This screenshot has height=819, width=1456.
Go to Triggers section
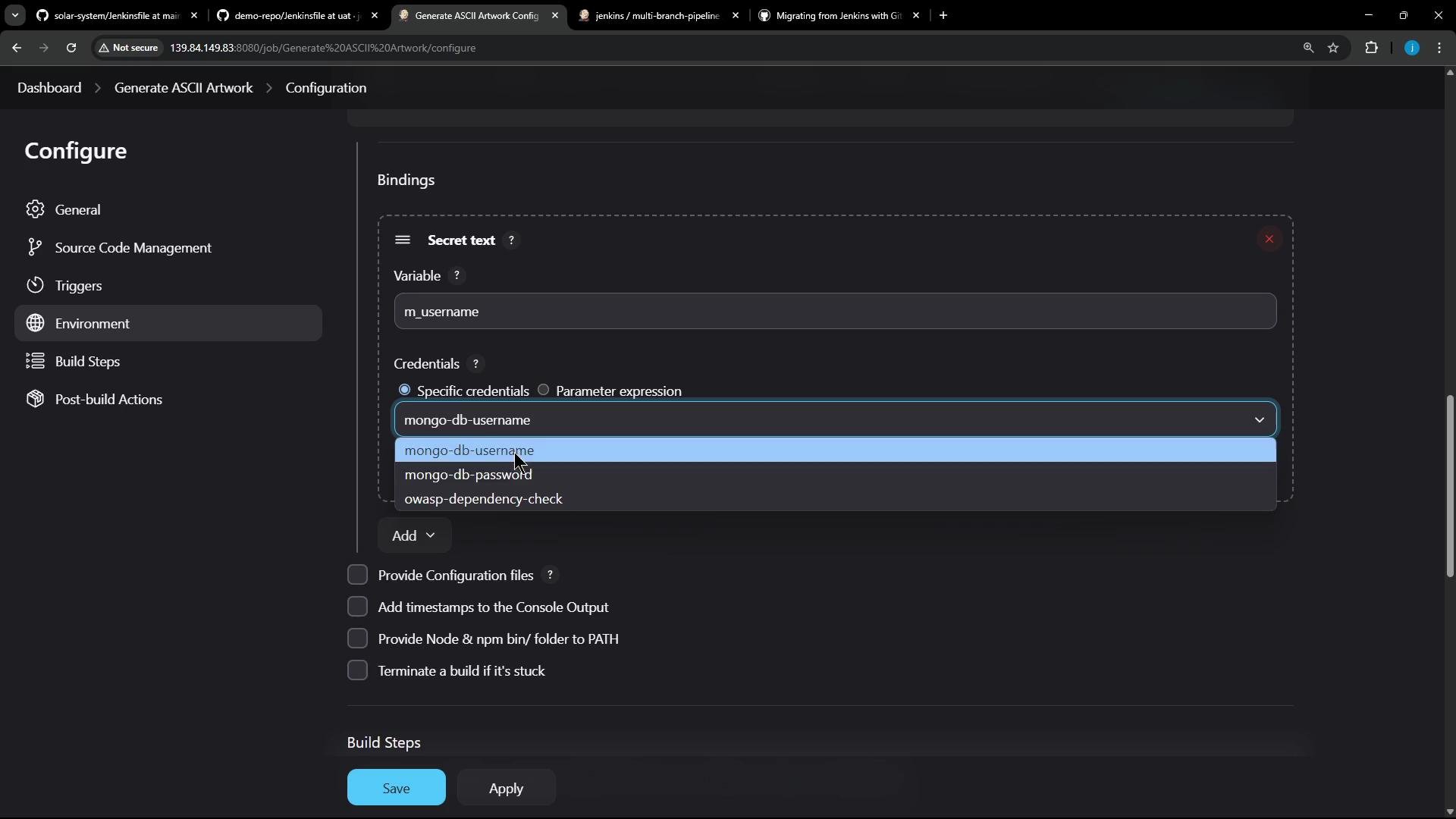click(x=168, y=285)
